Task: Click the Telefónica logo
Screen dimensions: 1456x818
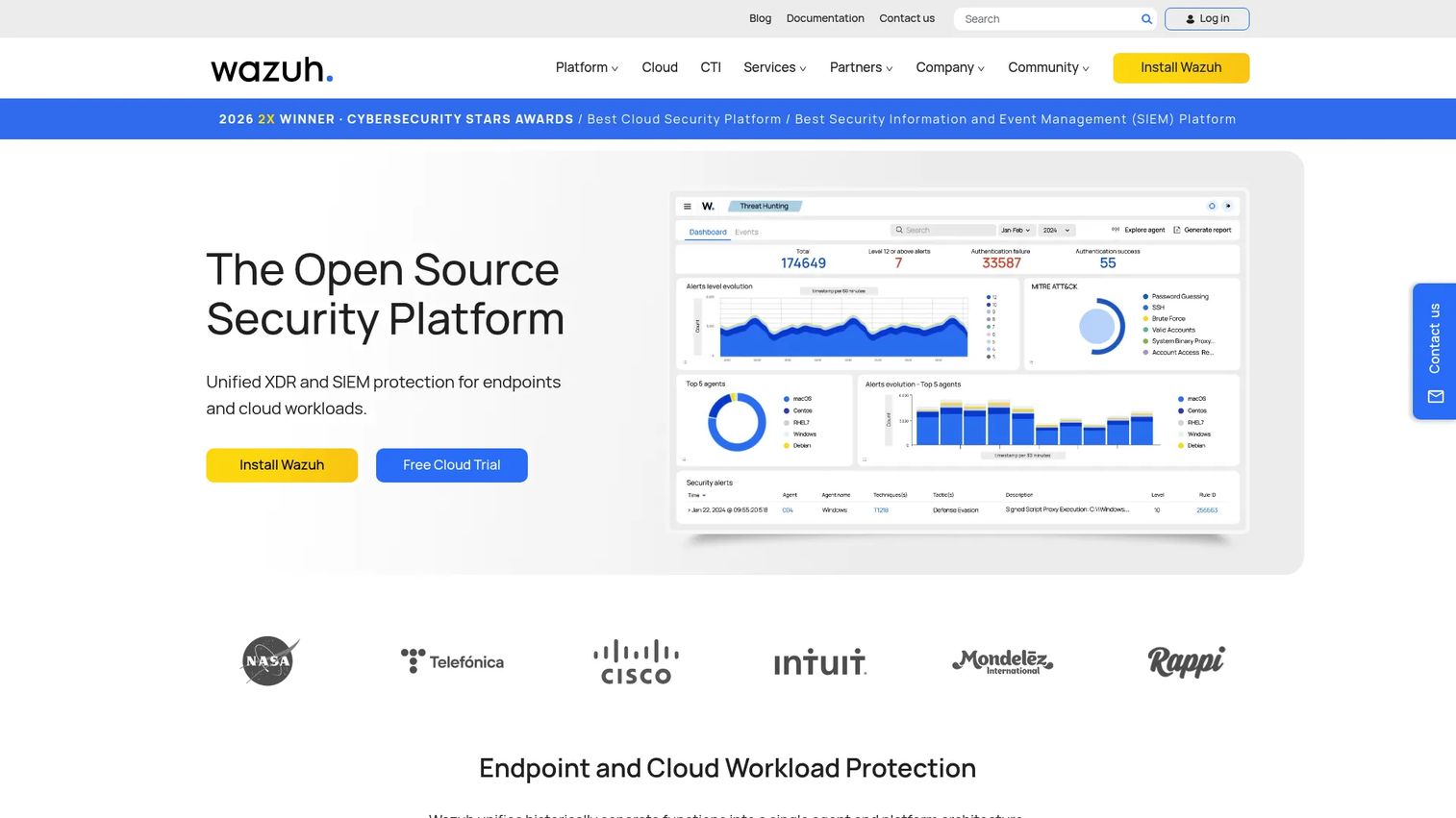Action: pyautogui.click(x=452, y=661)
